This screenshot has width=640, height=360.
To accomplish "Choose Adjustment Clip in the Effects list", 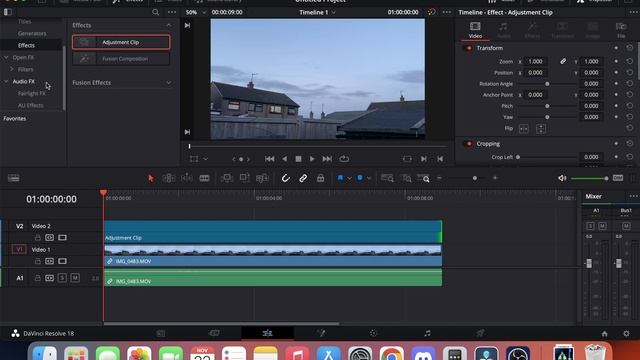I will [121, 42].
